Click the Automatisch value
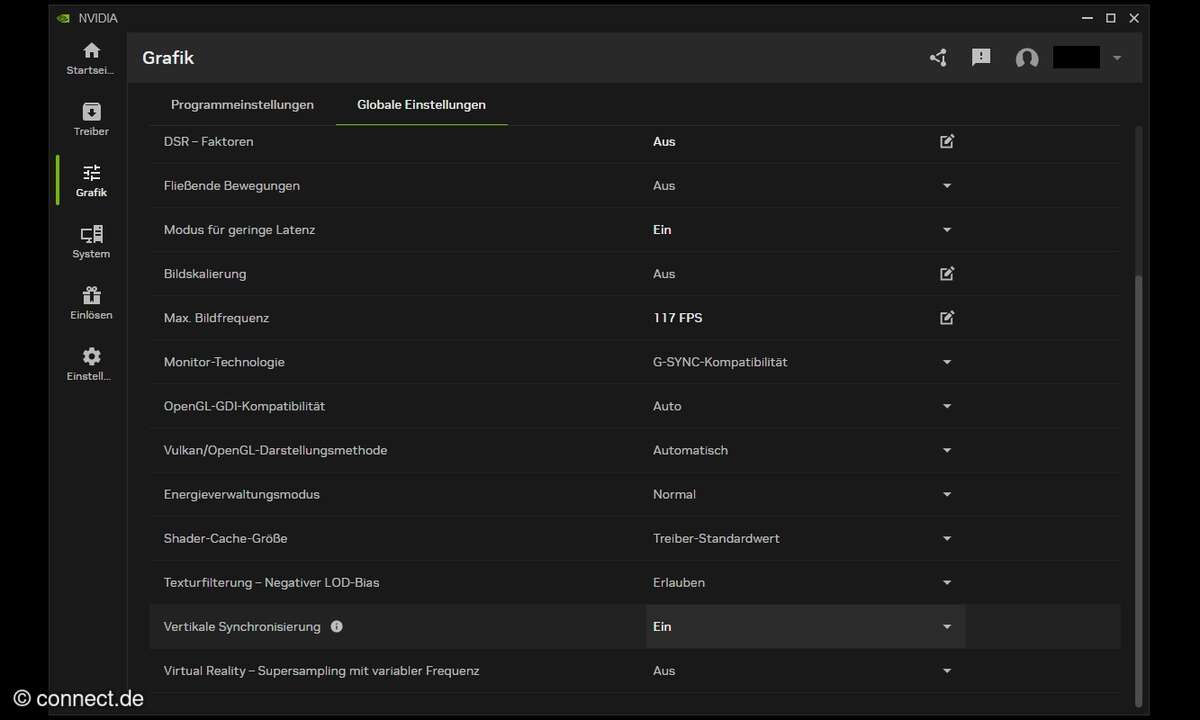 coord(690,450)
